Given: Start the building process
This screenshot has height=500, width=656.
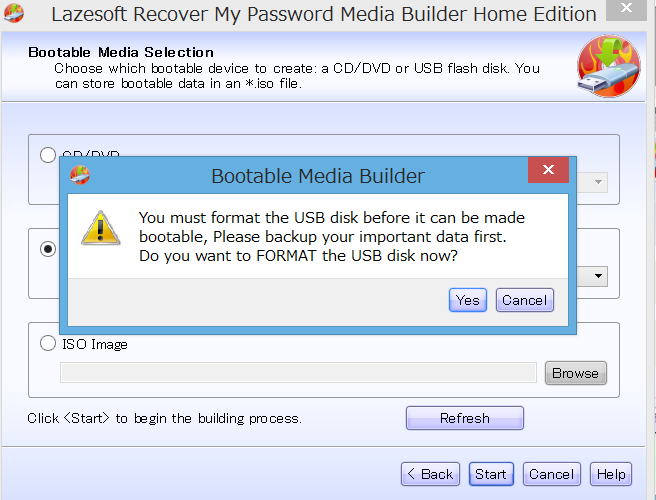Looking at the screenshot, I should coord(491,474).
